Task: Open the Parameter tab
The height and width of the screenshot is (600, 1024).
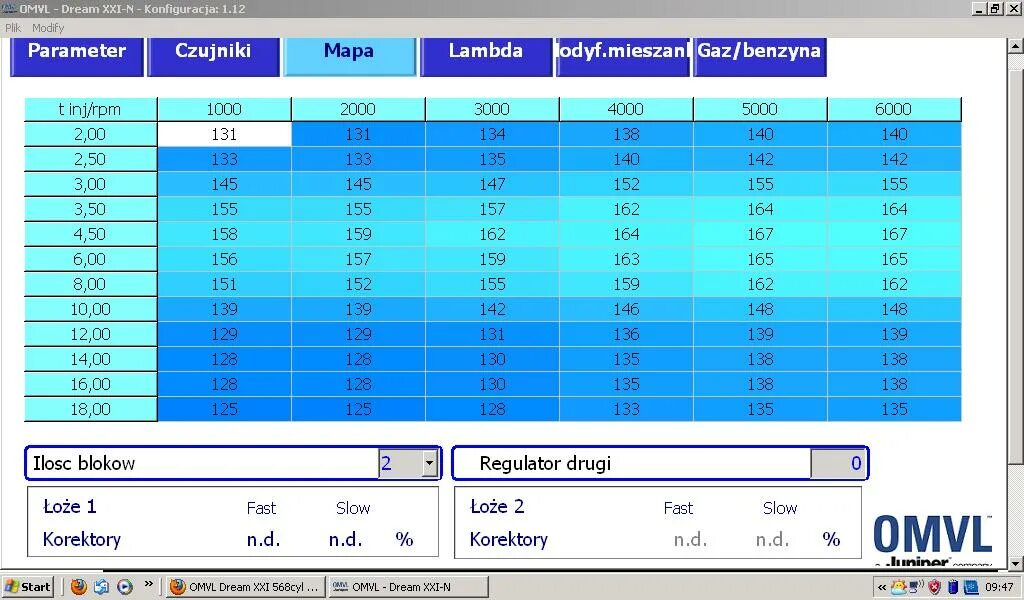Action: point(77,56)
